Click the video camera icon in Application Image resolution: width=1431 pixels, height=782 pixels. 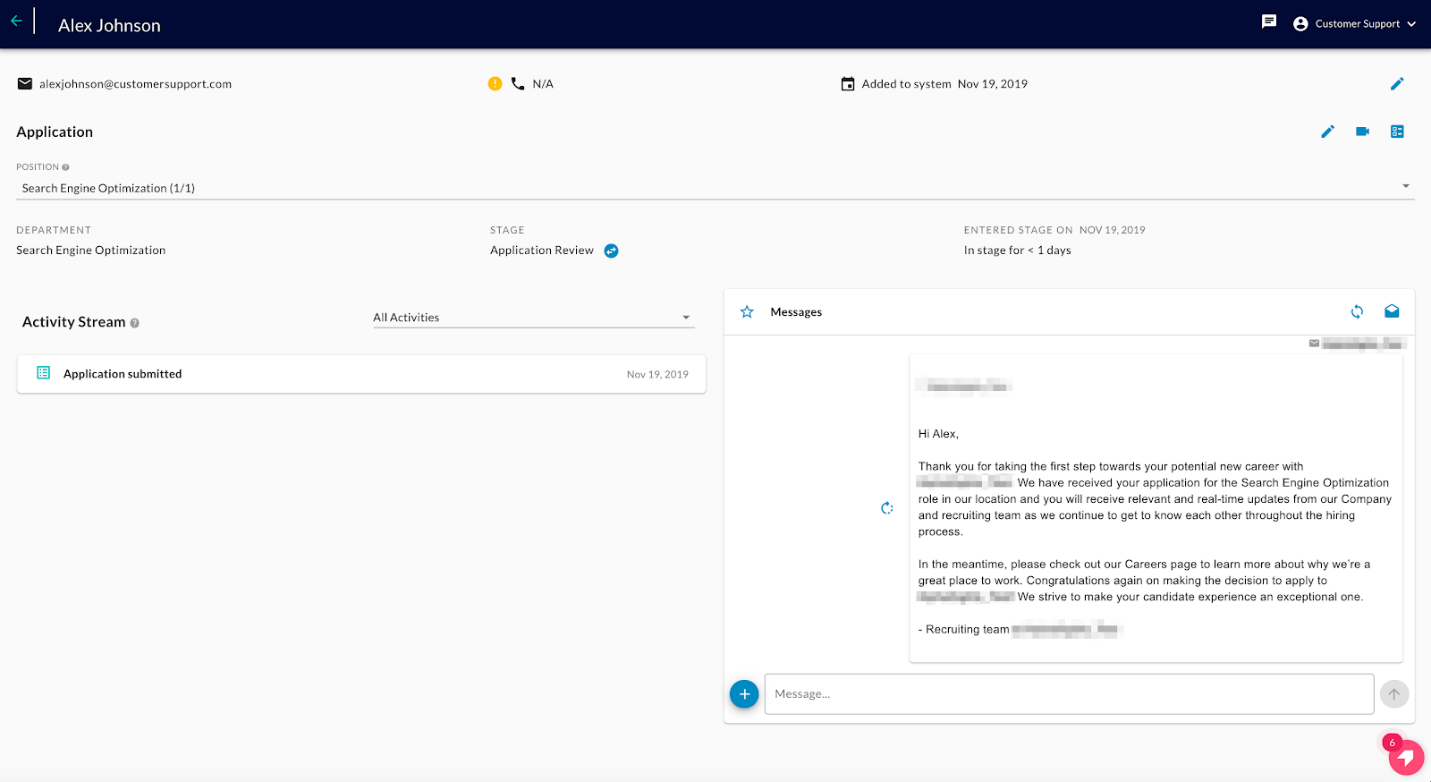[x=1362, y=132]
